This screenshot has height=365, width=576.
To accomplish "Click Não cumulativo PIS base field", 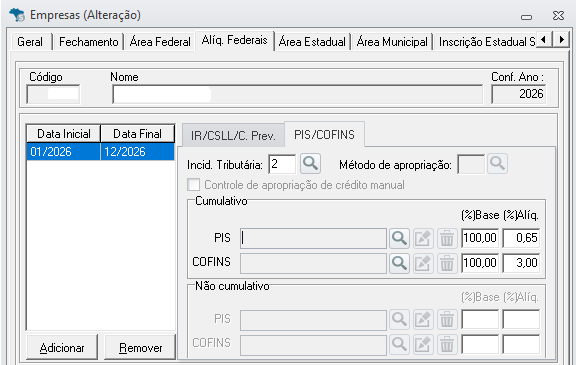I will point(480,319).
